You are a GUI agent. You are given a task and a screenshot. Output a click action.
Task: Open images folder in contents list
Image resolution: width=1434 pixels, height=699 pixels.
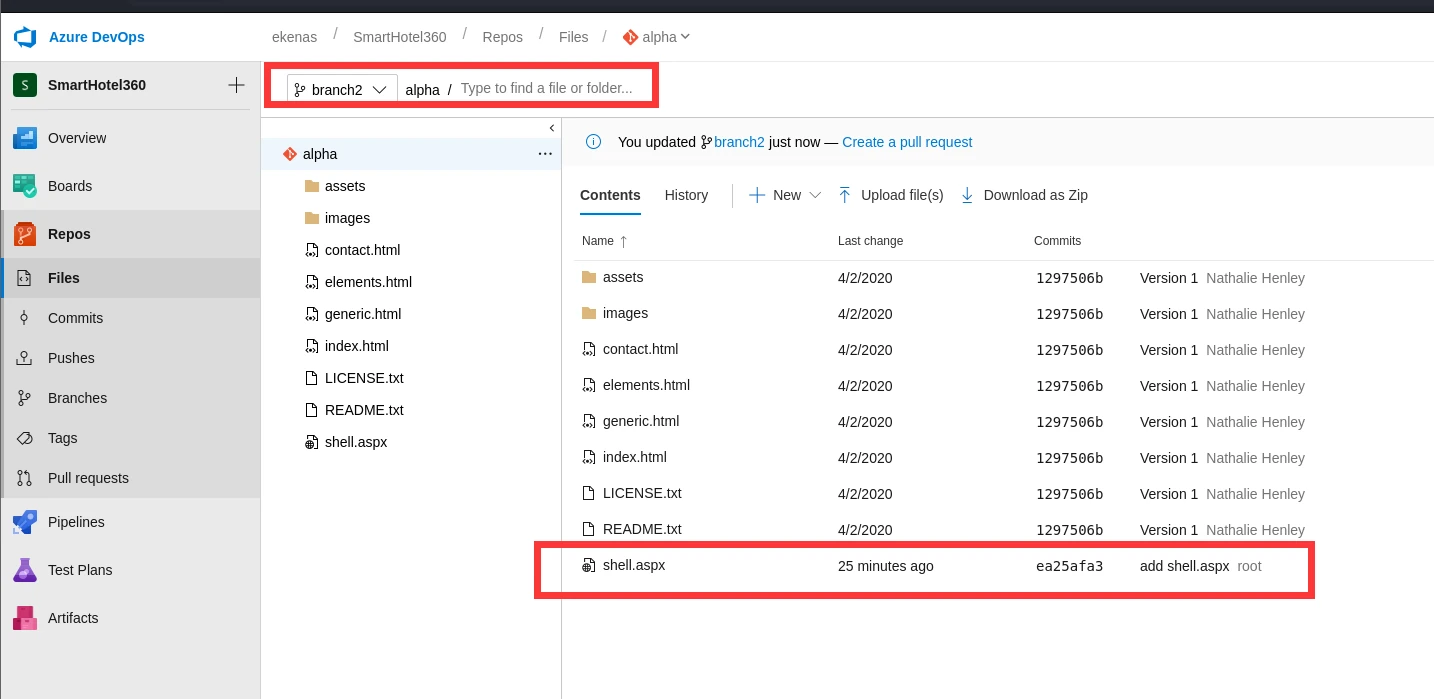[x=625, y=313]
